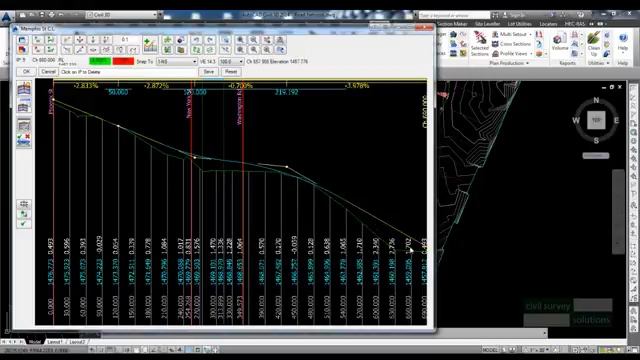Click the Volume report ribbon tool
The width and height of the screenshot is (640, 360).
coord(560,42)
